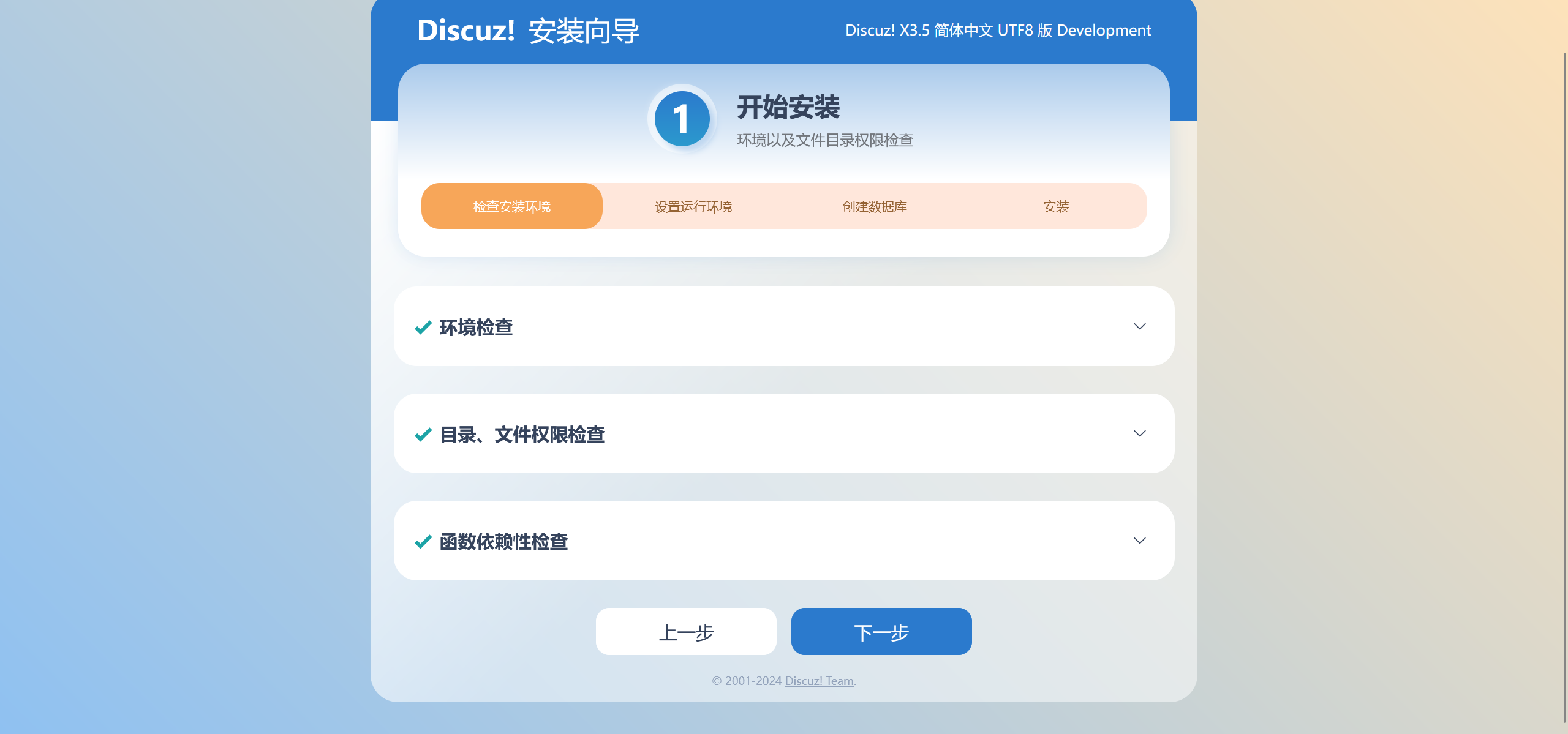The image size is (1568, 734).
Task: Click the green checkmark beside 环境检查
Action: coord(423,328)
